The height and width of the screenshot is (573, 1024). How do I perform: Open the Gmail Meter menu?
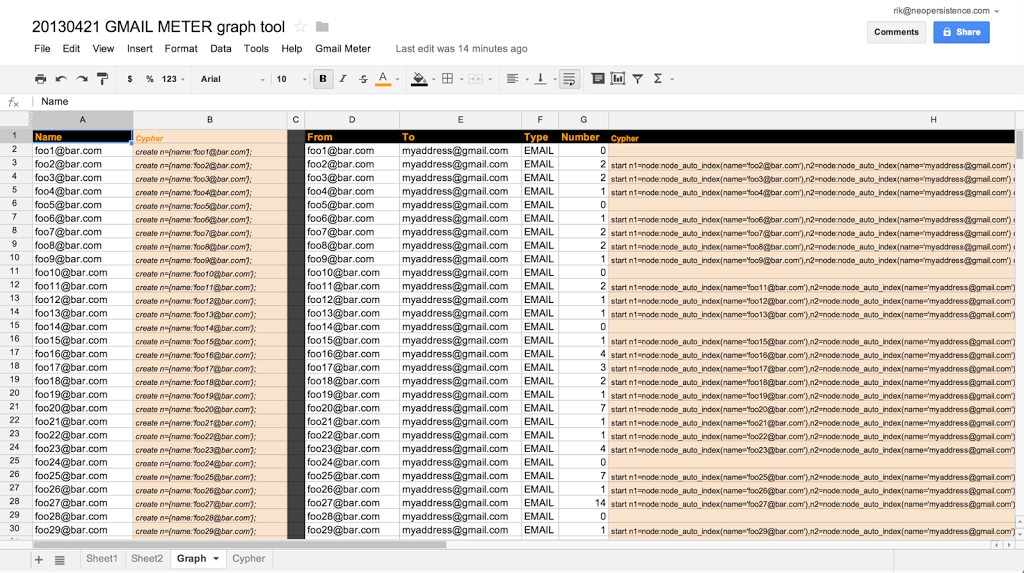(343, 49)
